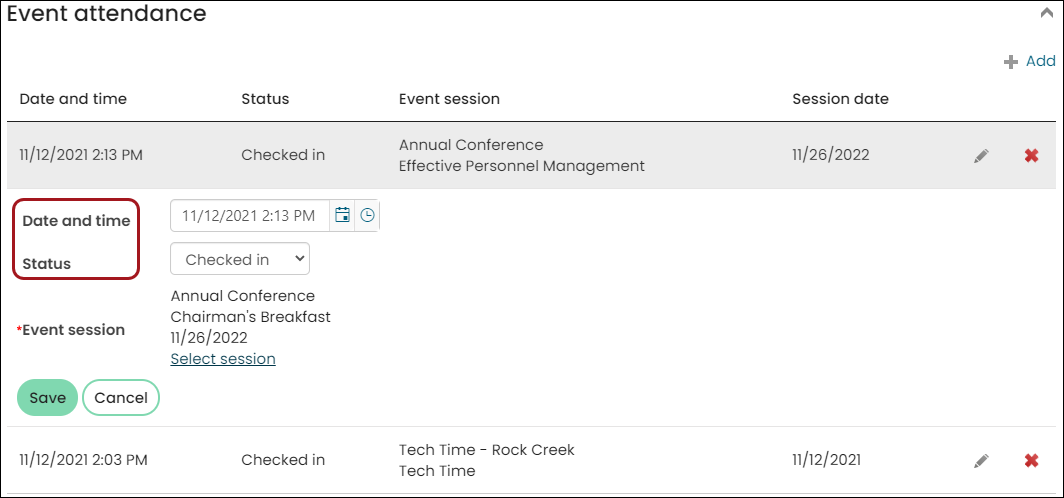Save the attendance record changes

48,398
